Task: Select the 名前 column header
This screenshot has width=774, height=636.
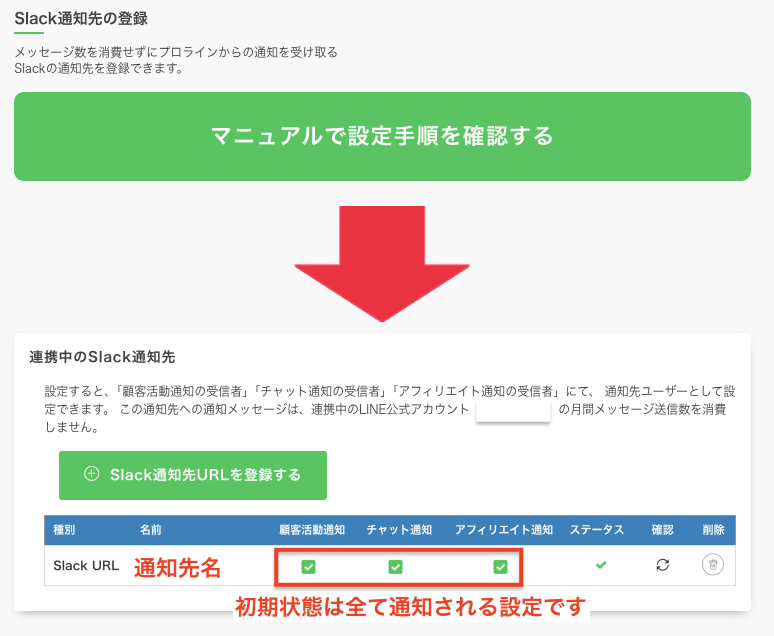Action: pyautogui.click(x=151, y=530)
